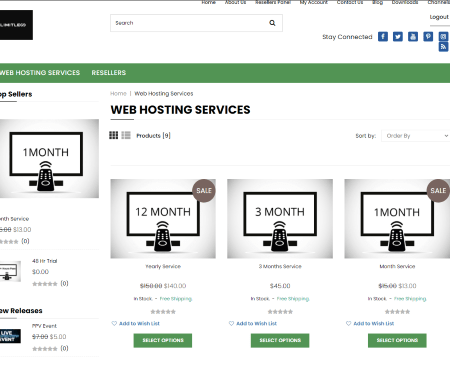Click the search magnifier icon
Image resolution: width=450 pixels, height=366 pixels.
click(x=272, y=23)
